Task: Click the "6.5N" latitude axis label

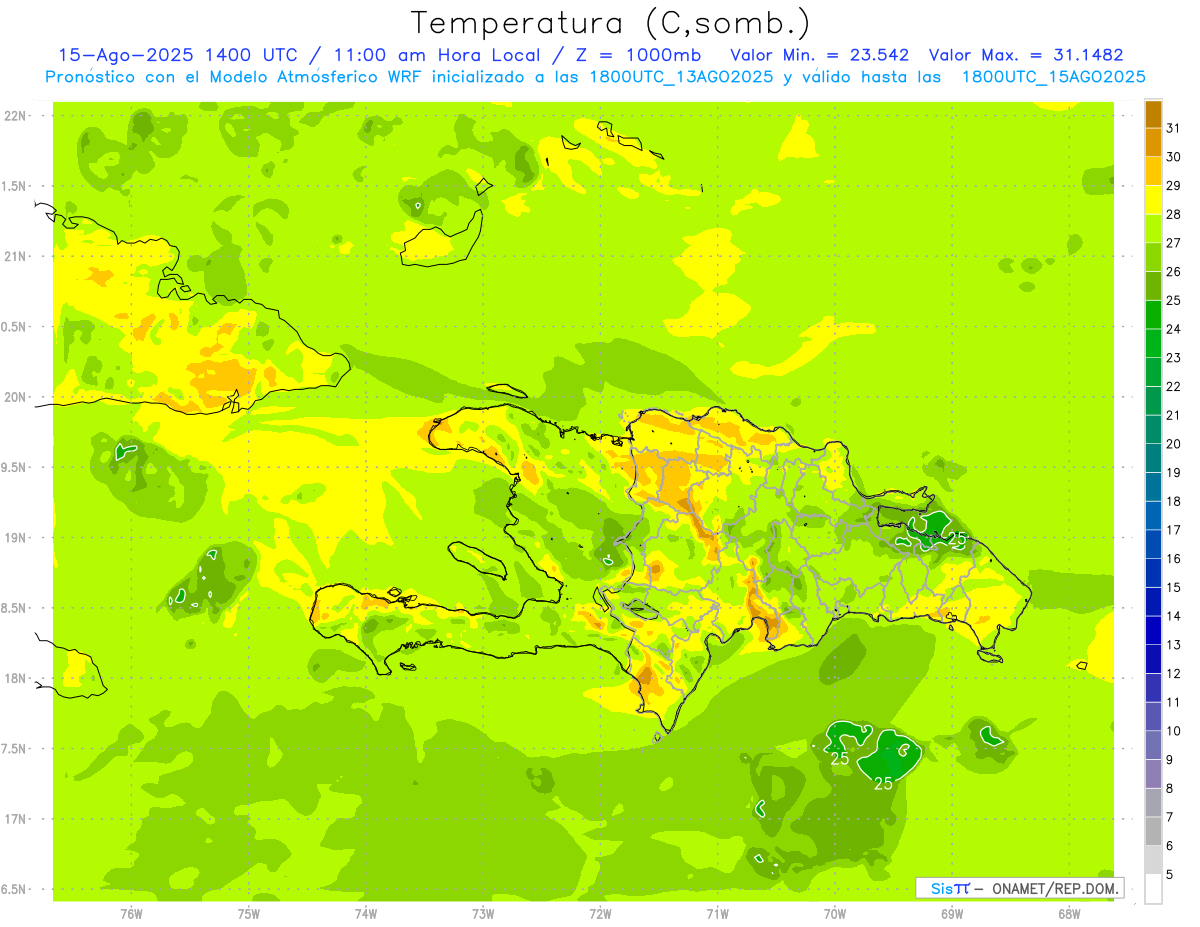Action: [x=15, y=889]
